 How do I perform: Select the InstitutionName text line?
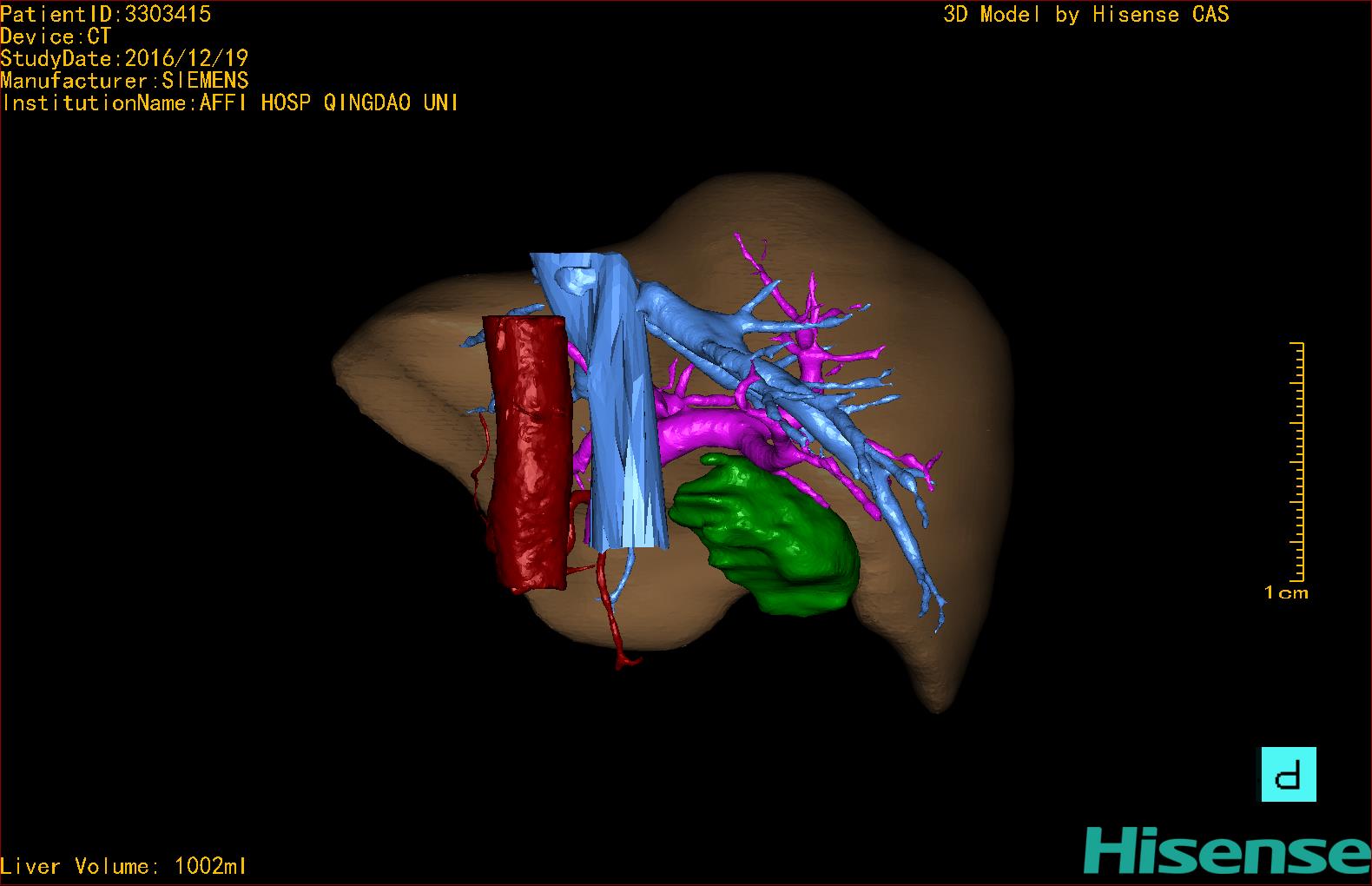click(x=229, y=102)
